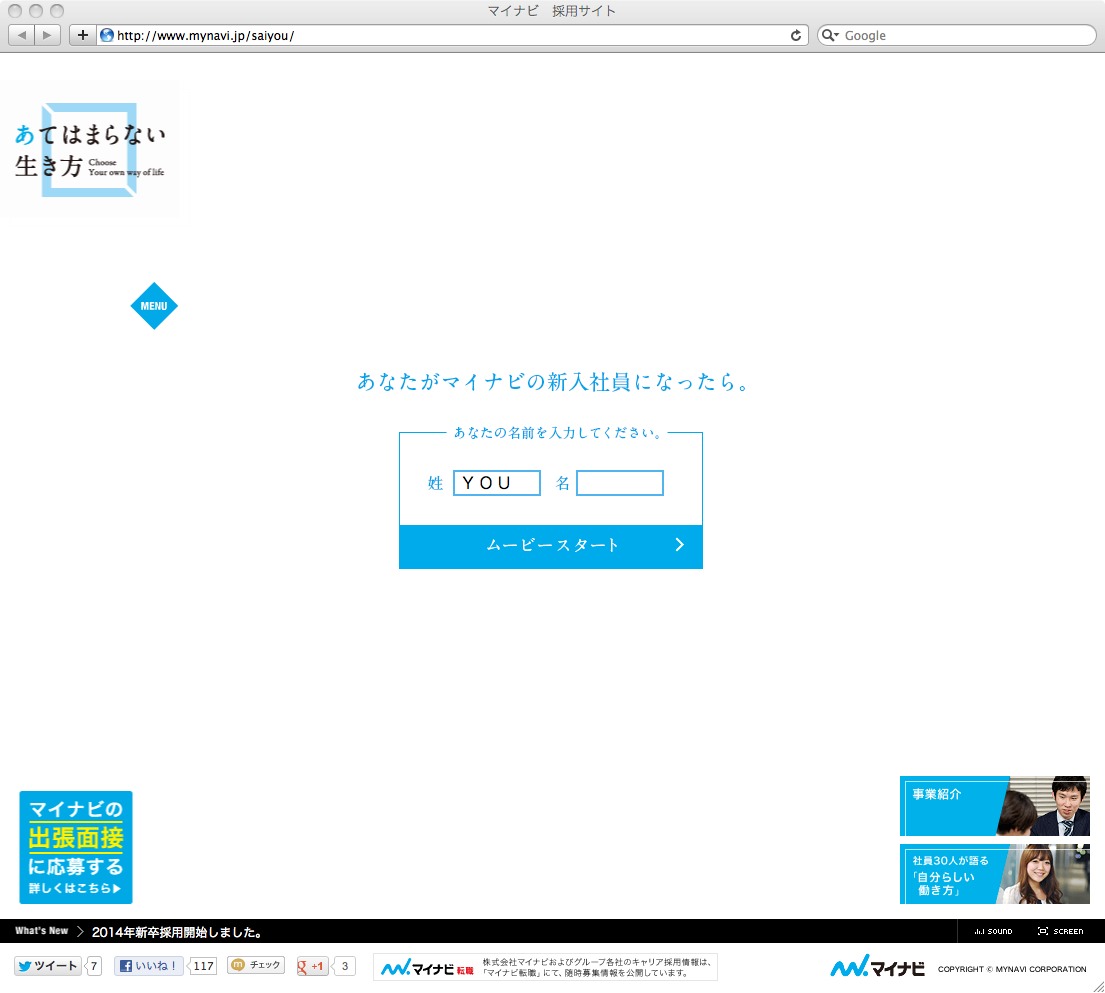
Task: Add bookmark with plus button
Action: coord(82,35)
